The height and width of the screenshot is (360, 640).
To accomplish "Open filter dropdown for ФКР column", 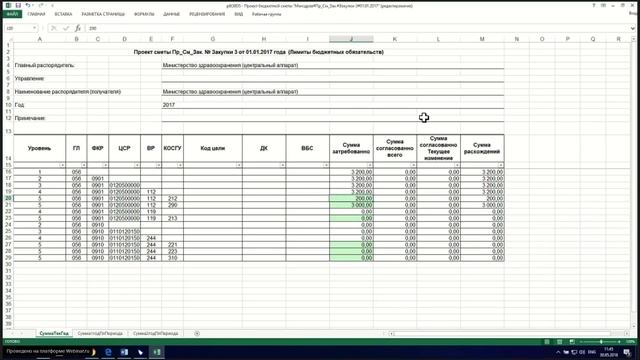I will point(105,165).
